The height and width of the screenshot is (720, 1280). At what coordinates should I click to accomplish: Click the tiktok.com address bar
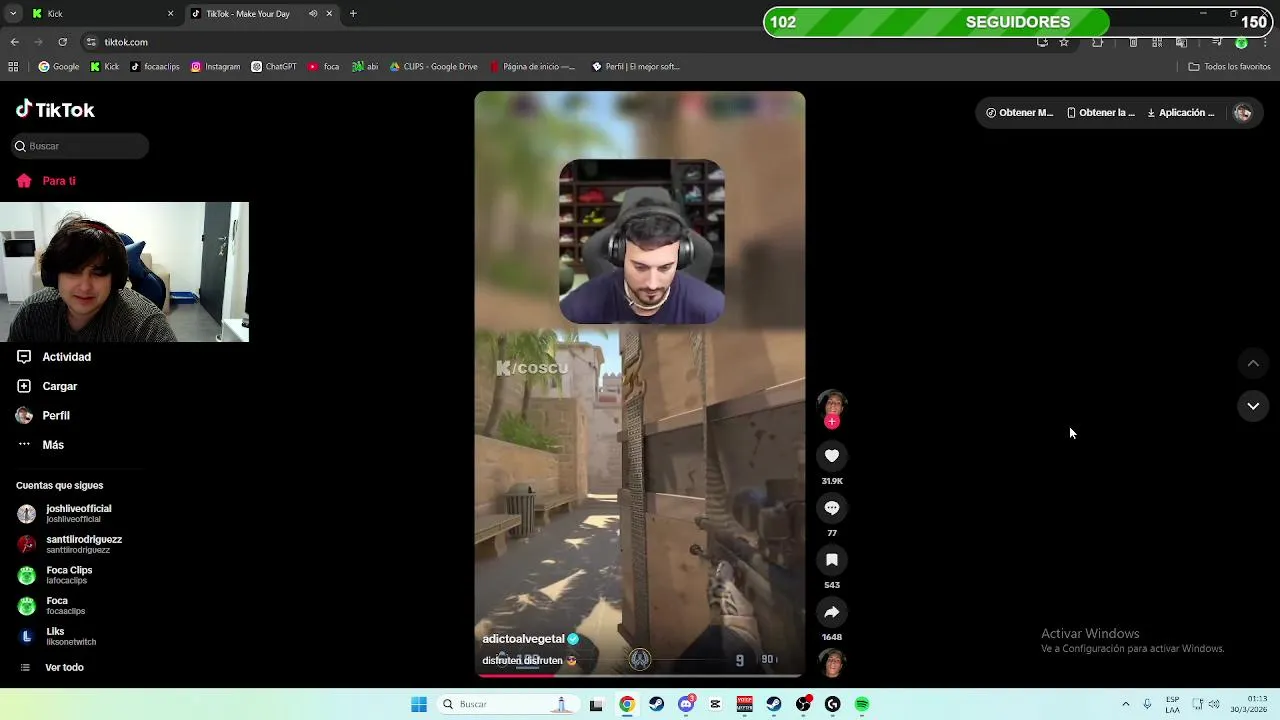click(560, 42)
